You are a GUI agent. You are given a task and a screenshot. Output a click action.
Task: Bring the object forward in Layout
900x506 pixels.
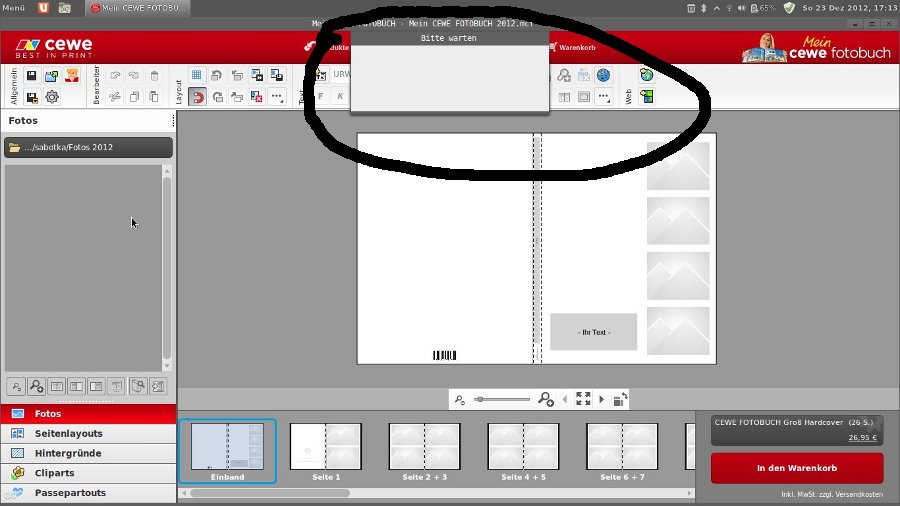(237, 75)
